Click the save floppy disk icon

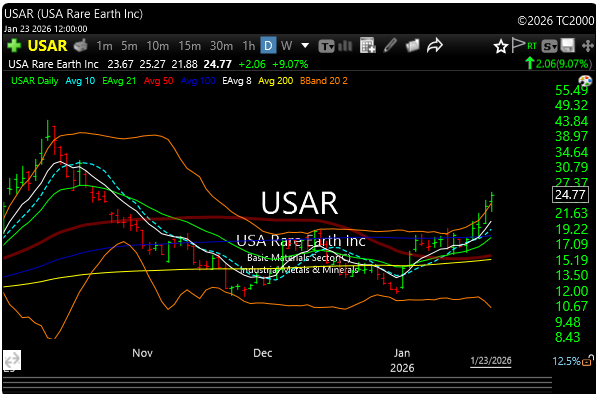(x=568, y=46)
